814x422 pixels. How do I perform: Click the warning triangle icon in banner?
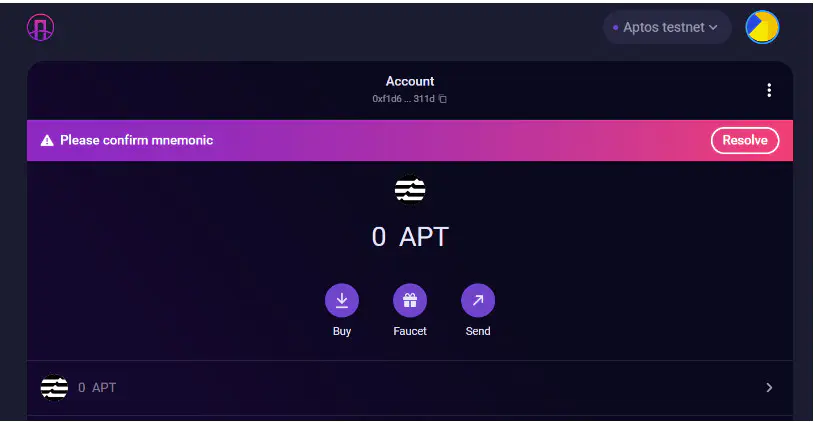pyautogui.click(x=47, y=141)
